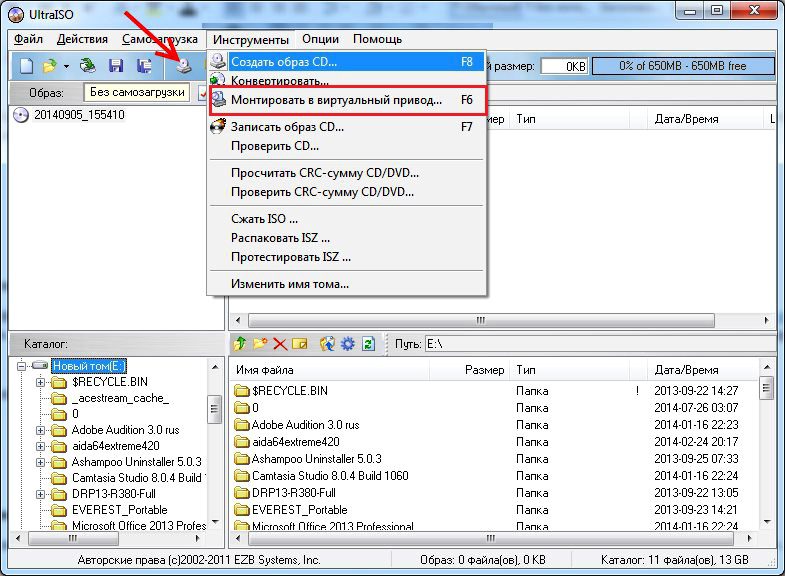This screenshot has width=785, height=576.
Task: Choose Изменить имя тома... menu entry
Action: (347, 284)
